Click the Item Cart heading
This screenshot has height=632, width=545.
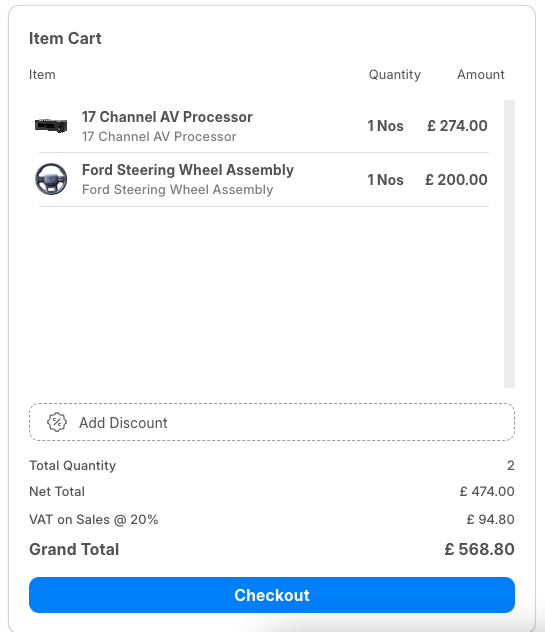point(65,38)
